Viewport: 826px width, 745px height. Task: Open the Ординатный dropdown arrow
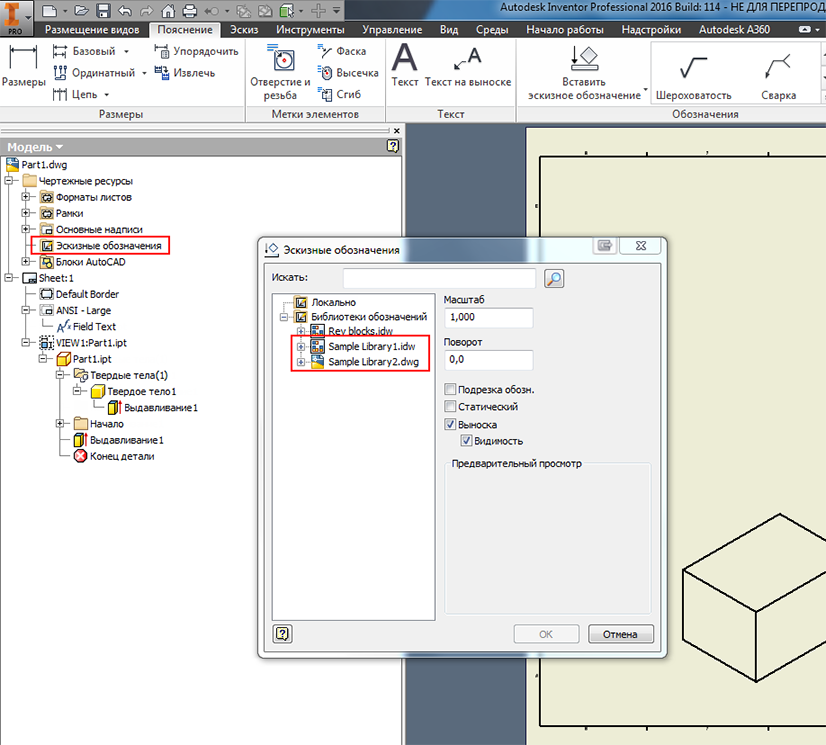[x=144, y=73]
